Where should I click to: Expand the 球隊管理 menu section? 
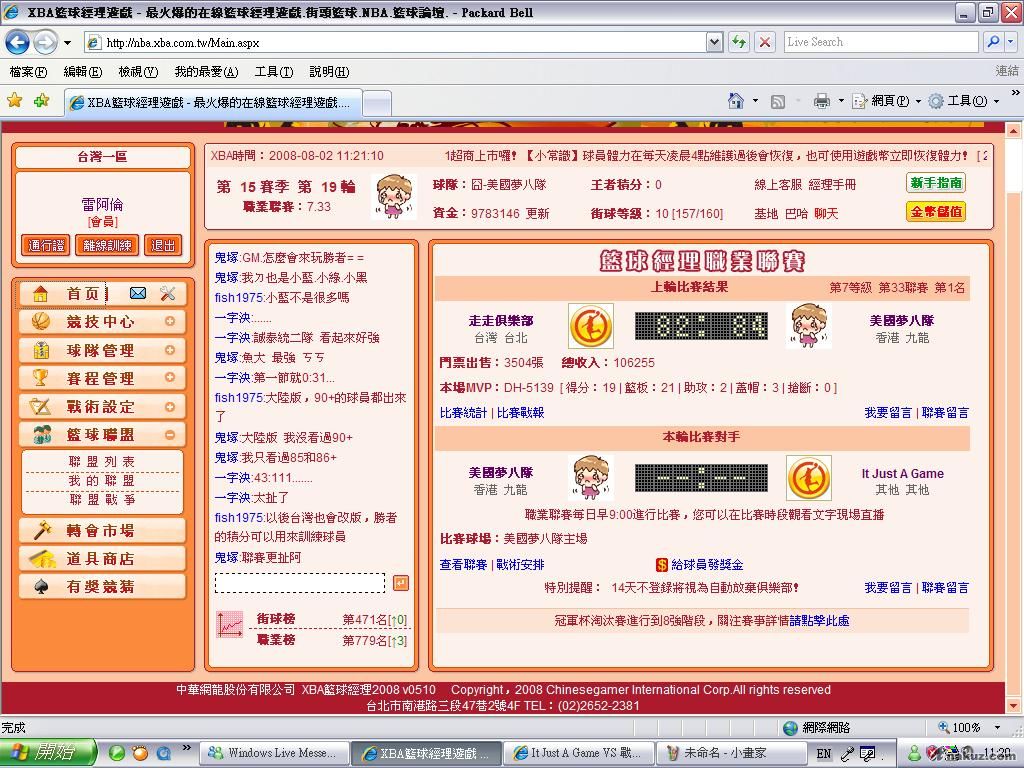point(170,350)
